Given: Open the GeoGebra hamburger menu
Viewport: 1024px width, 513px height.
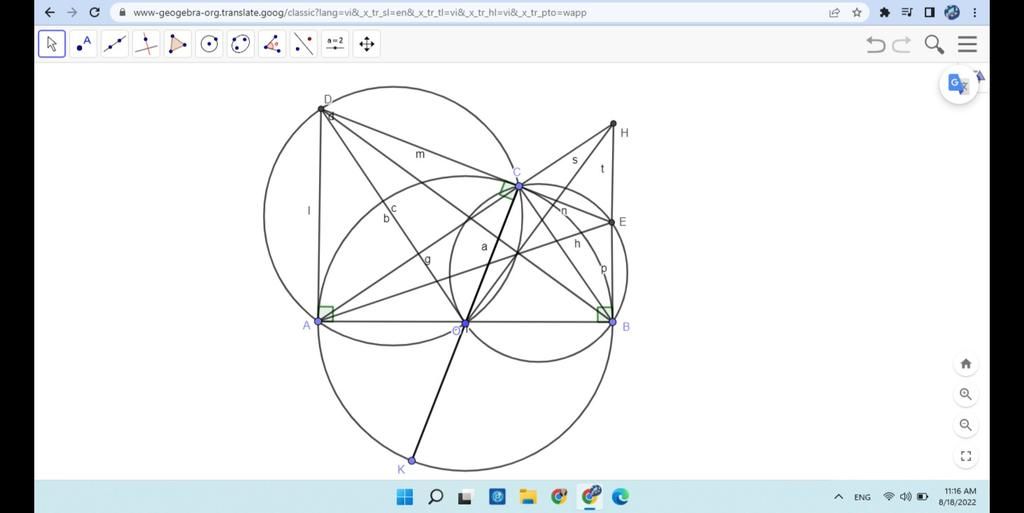Looking at the screenshot, I should click(x=967, y=44).
